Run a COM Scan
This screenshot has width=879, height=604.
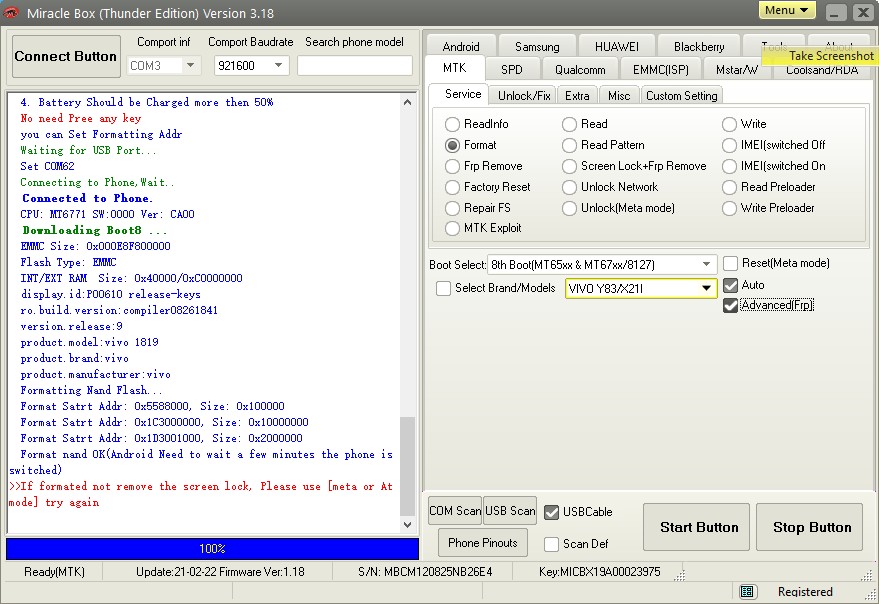[455, 511]
